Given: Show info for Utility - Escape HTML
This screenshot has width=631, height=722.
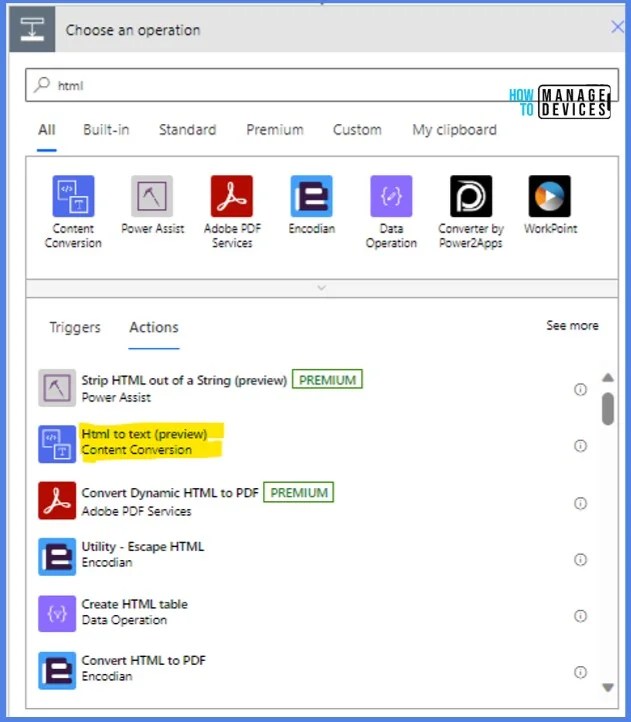Looking at the screenshot, I should (x=580, y=559).
